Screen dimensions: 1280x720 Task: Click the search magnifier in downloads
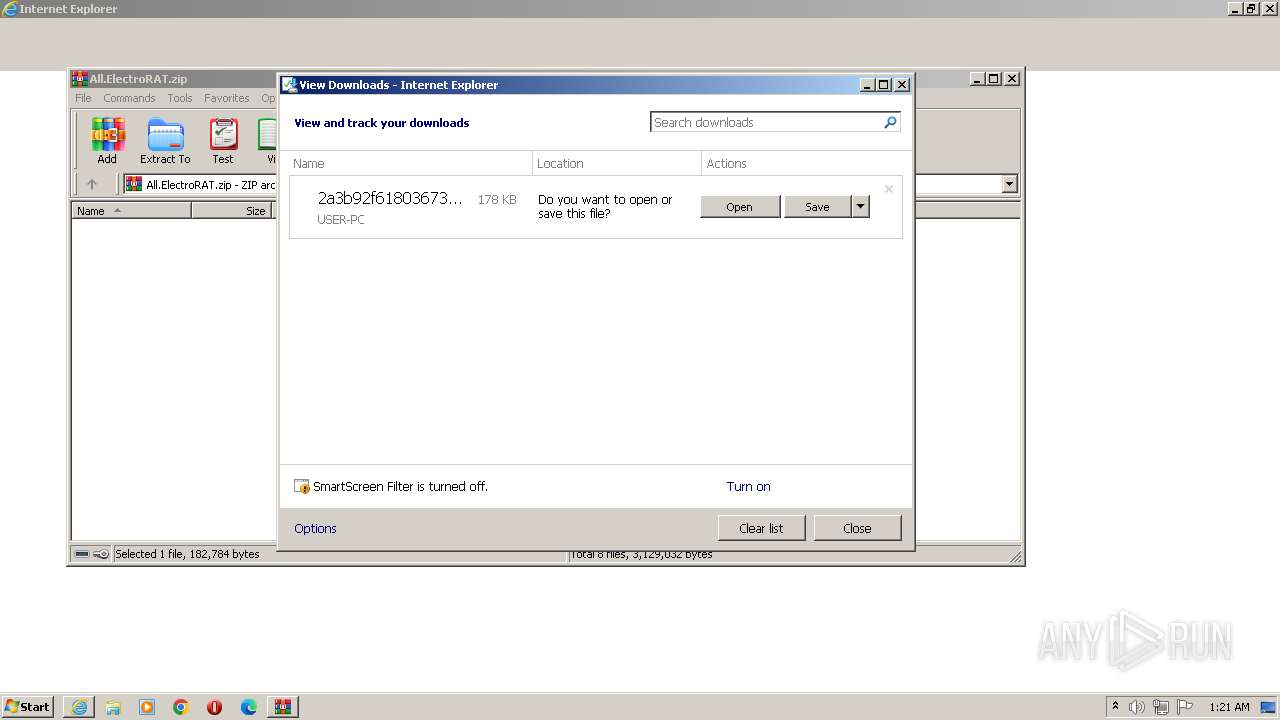tap(890, 122)
